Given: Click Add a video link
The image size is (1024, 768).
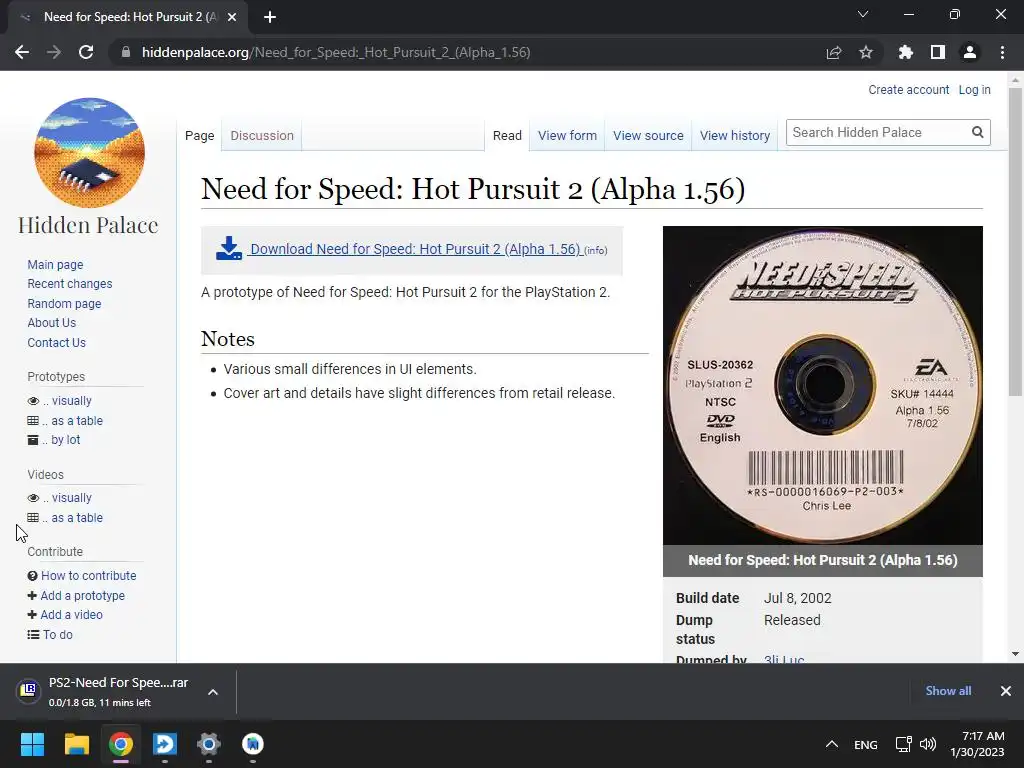Looking at the screenshot, I should pos(71,615).
